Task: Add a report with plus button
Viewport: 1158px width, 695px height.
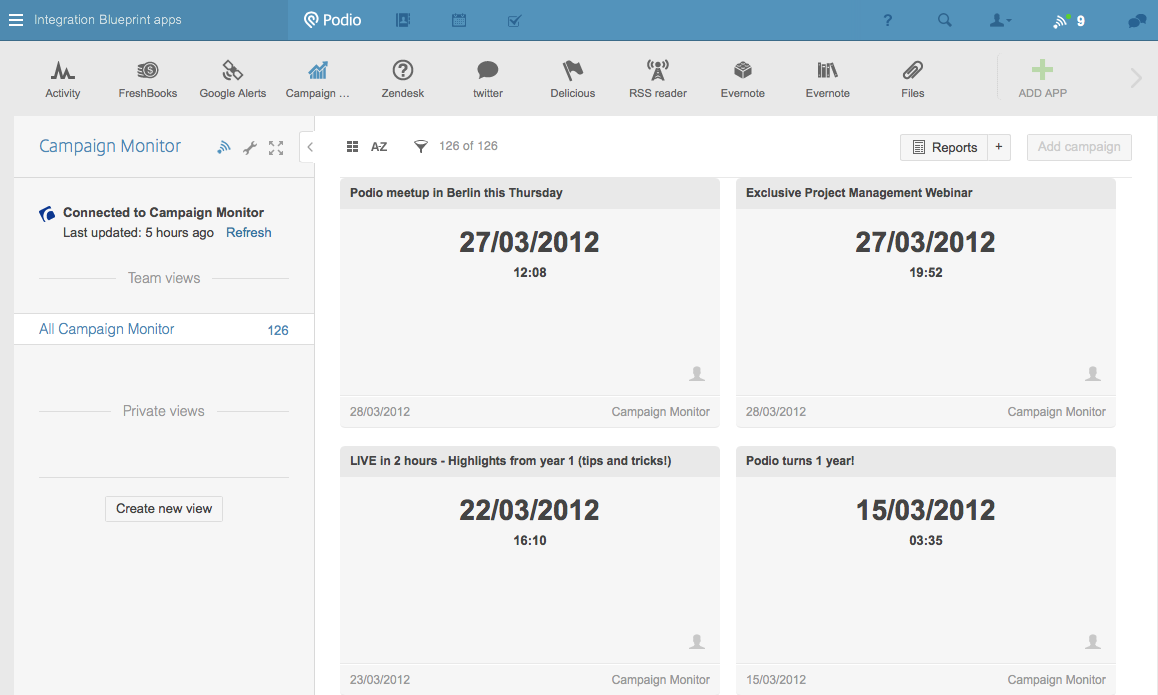Action: click(x=998, y=147)
